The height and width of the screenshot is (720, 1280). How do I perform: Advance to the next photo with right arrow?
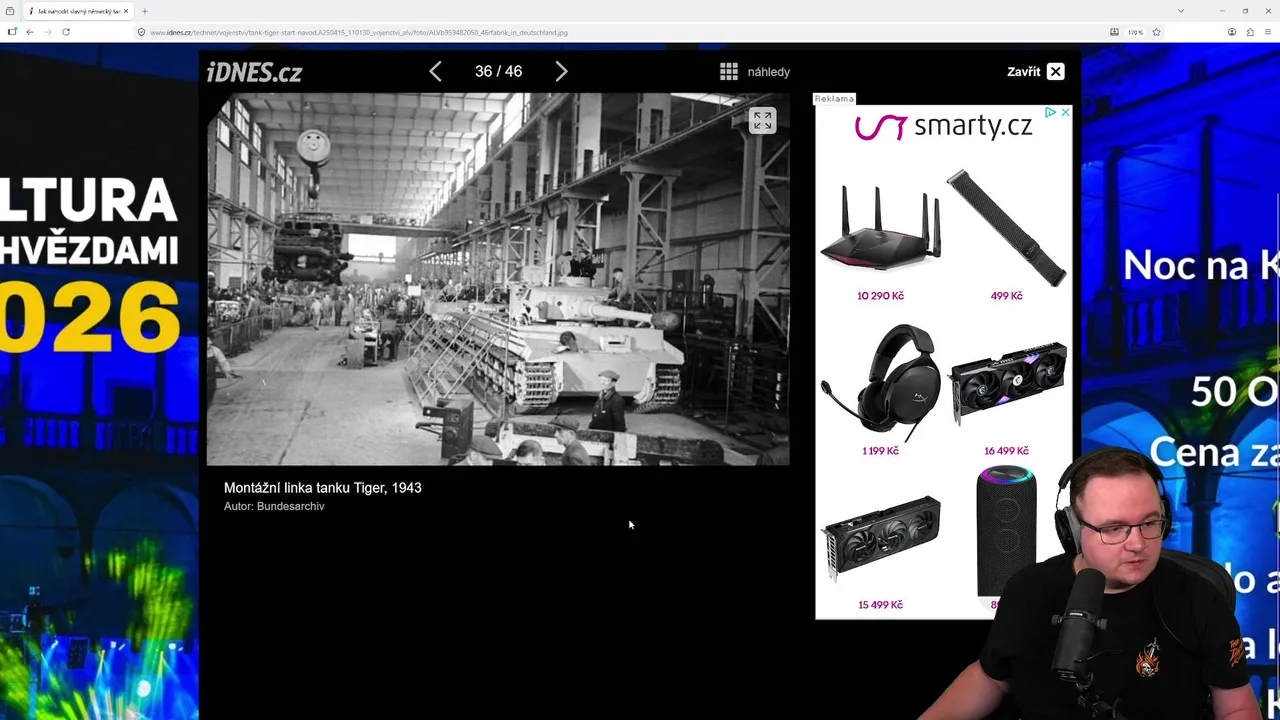(x=561, y=71)
